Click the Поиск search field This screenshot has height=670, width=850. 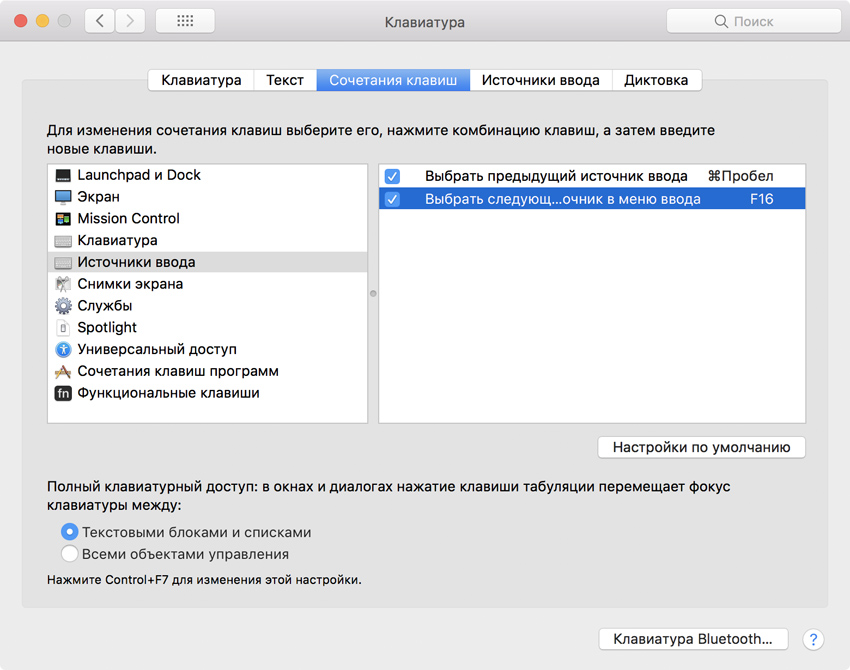753,21
